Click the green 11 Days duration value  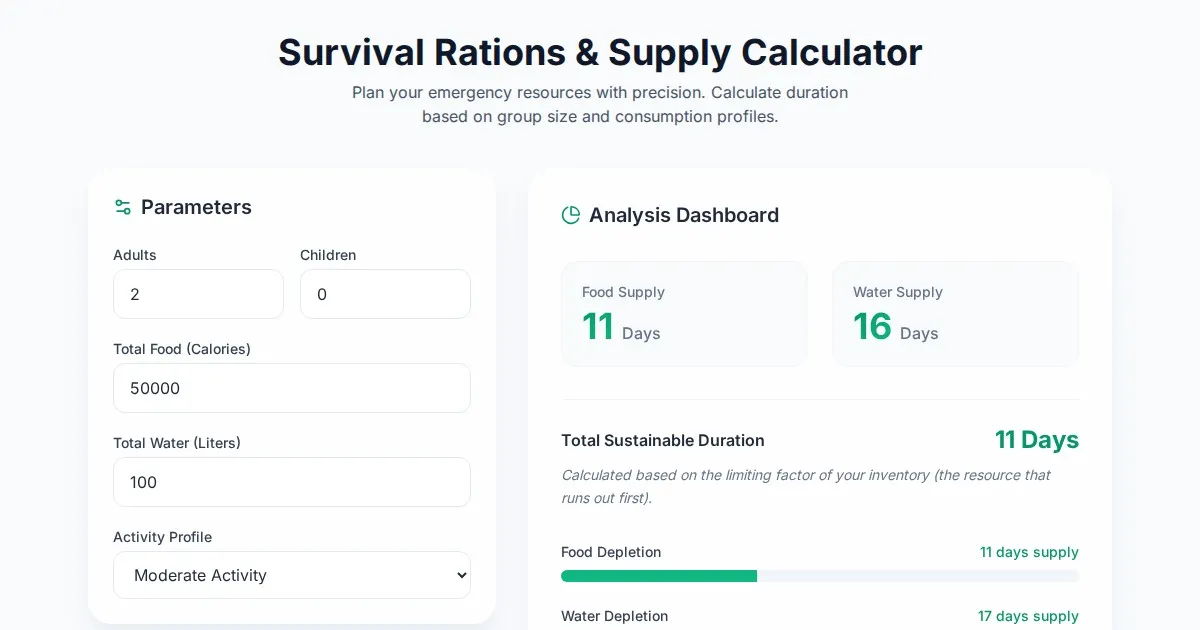coord(1036,440)
